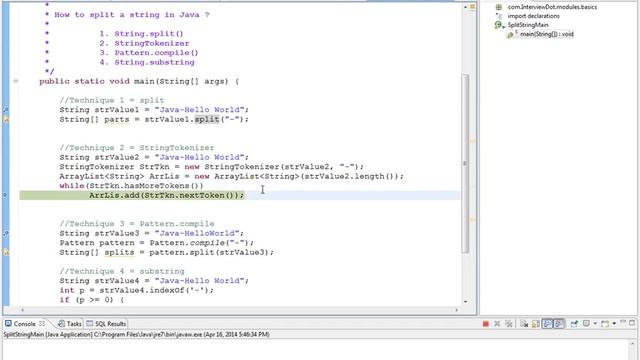Maximize the Console panel

coord(632,322)
